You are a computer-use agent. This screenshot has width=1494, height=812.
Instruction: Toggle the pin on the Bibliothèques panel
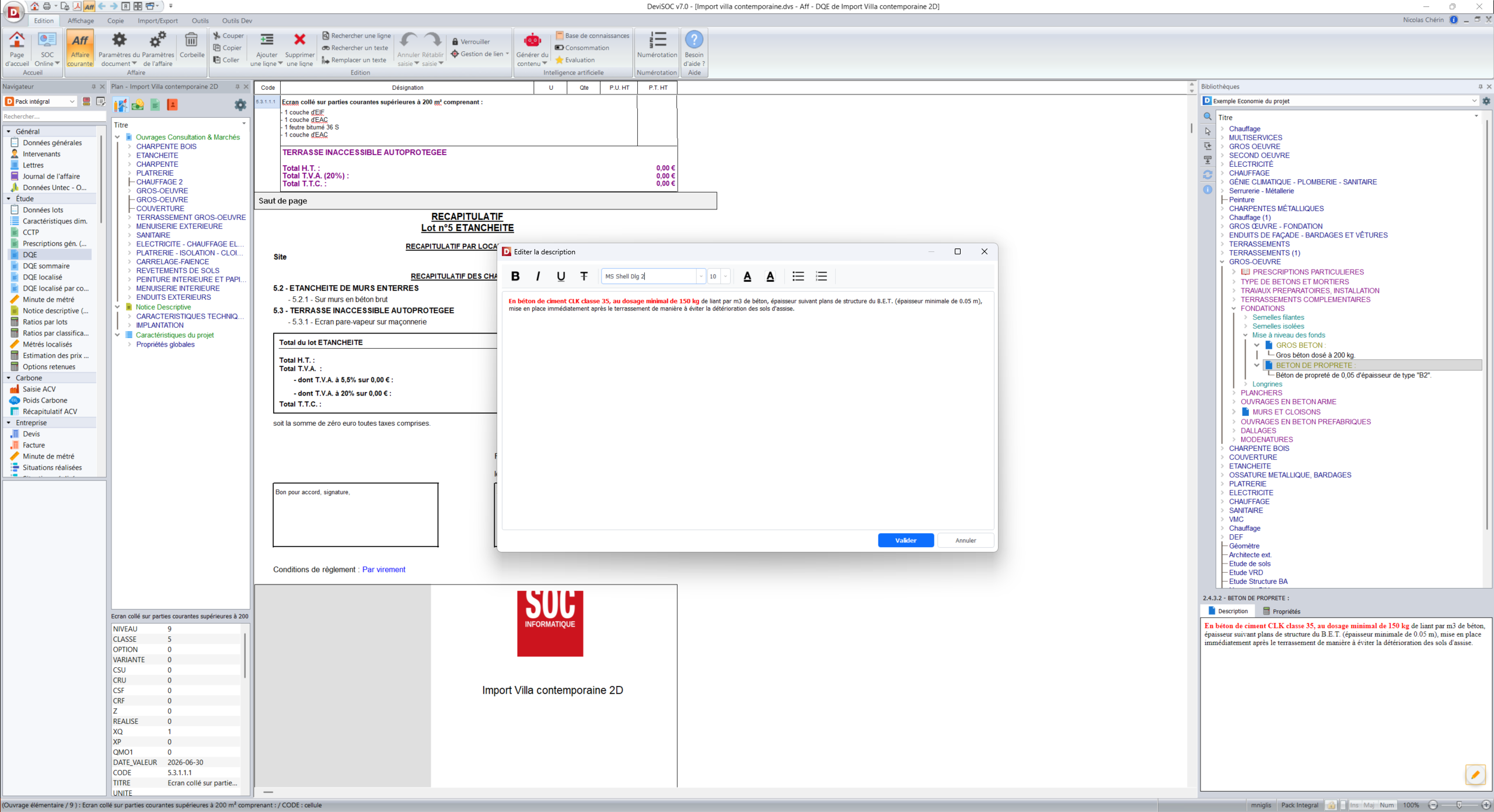(x=1480, y=86)
